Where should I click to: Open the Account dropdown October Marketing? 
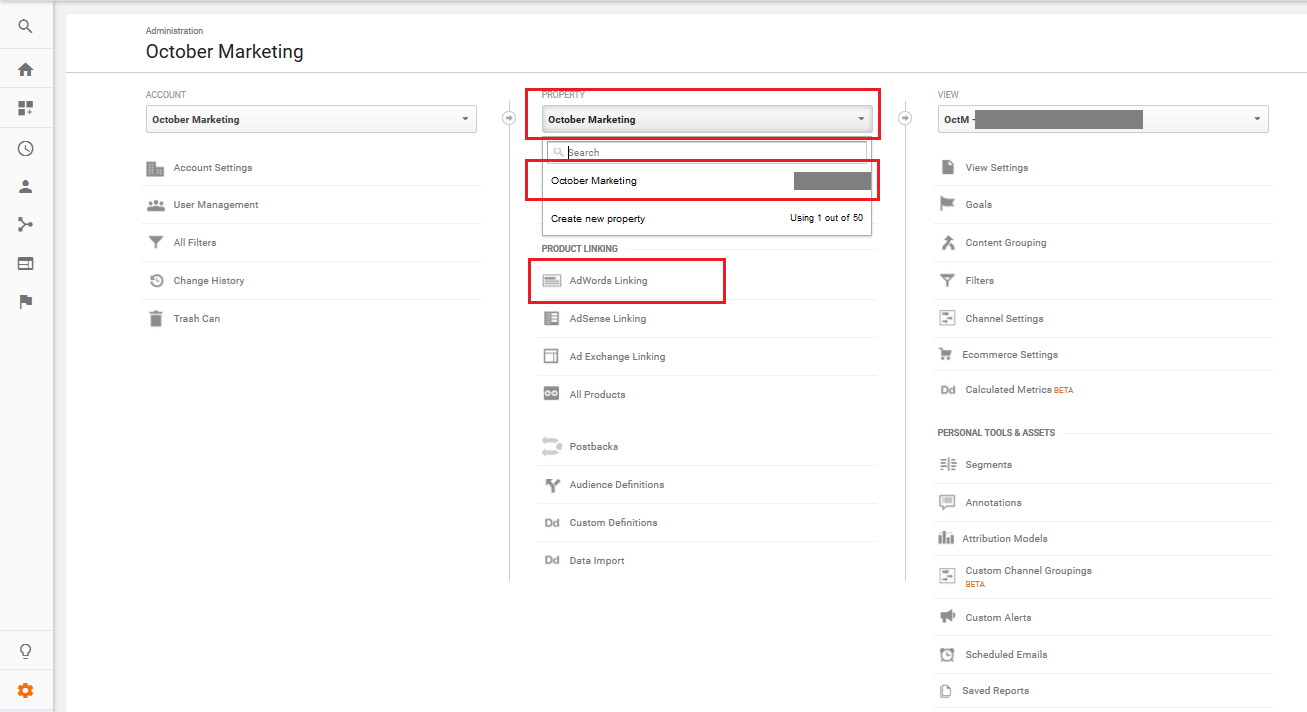pyautogui.click(x=311, y=119)
